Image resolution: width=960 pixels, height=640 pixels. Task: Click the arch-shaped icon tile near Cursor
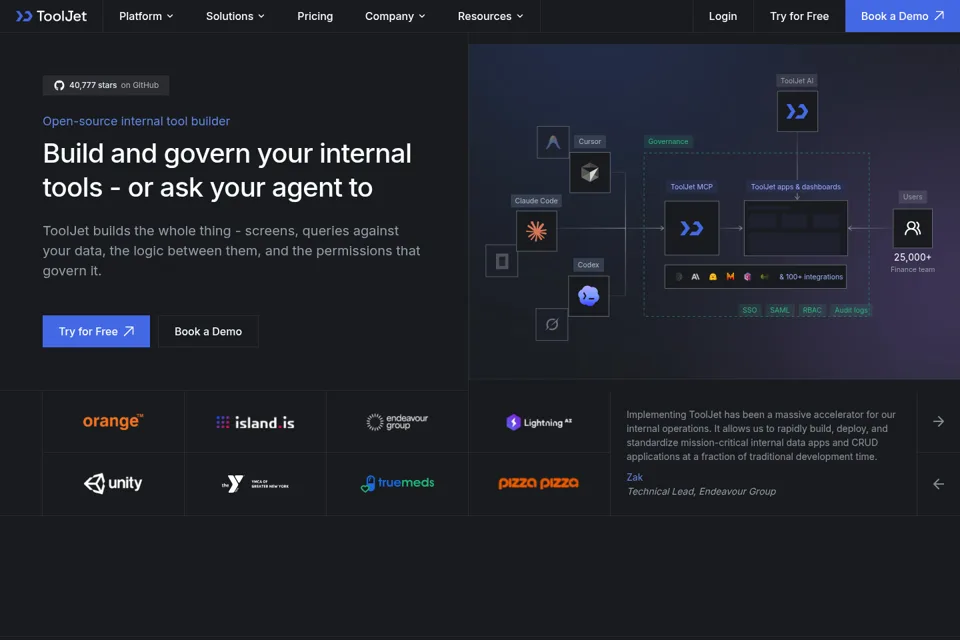(553, 142)
